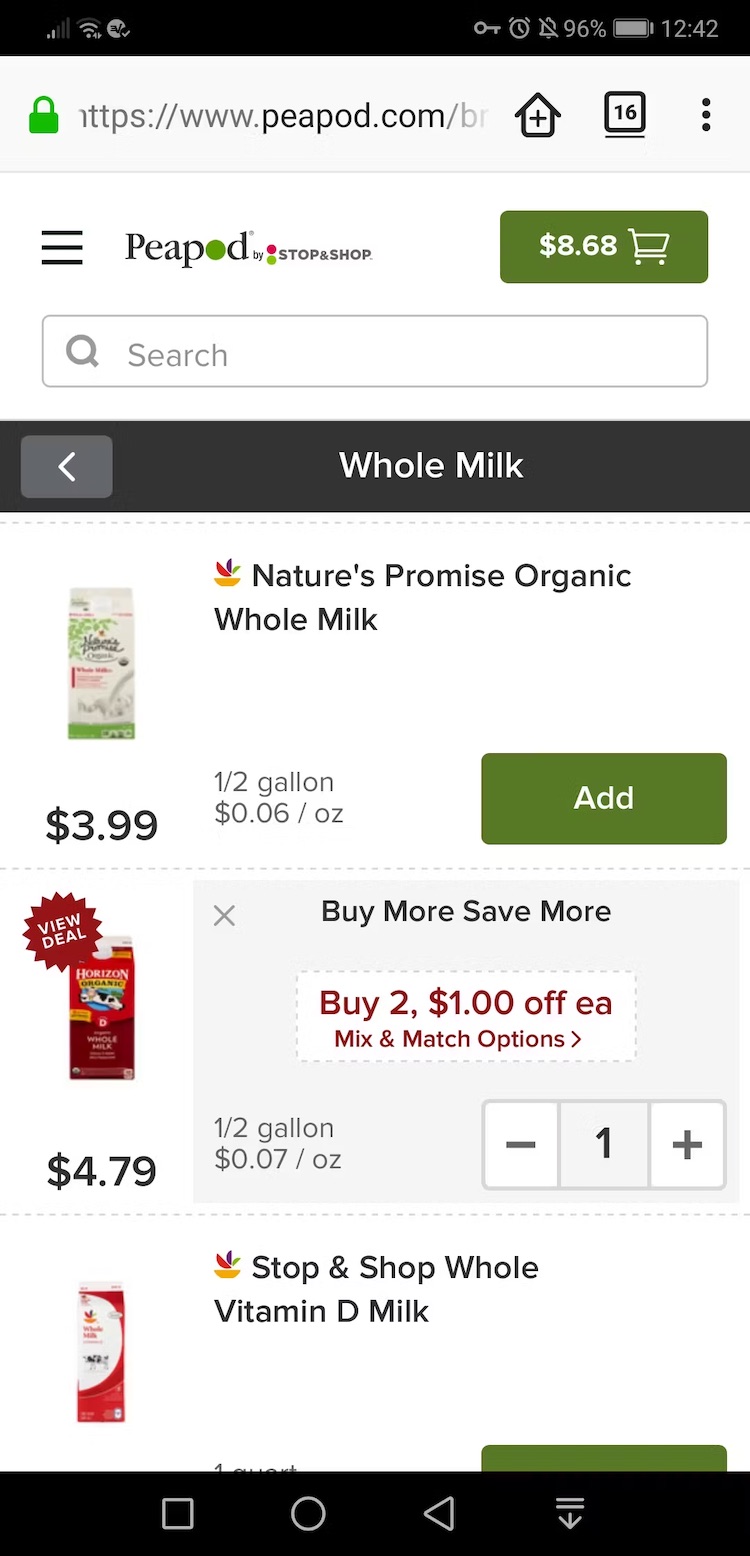
Task: Open the hamburger navigation menu
Action: click(62, 247)
